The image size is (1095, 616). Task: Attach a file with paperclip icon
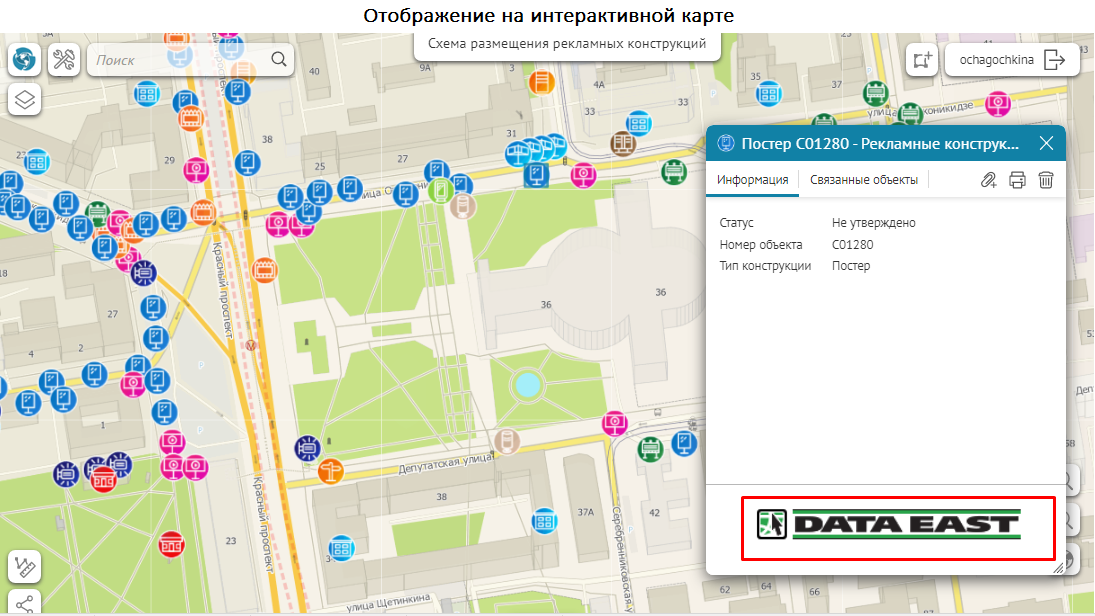[x=988, y=180]
